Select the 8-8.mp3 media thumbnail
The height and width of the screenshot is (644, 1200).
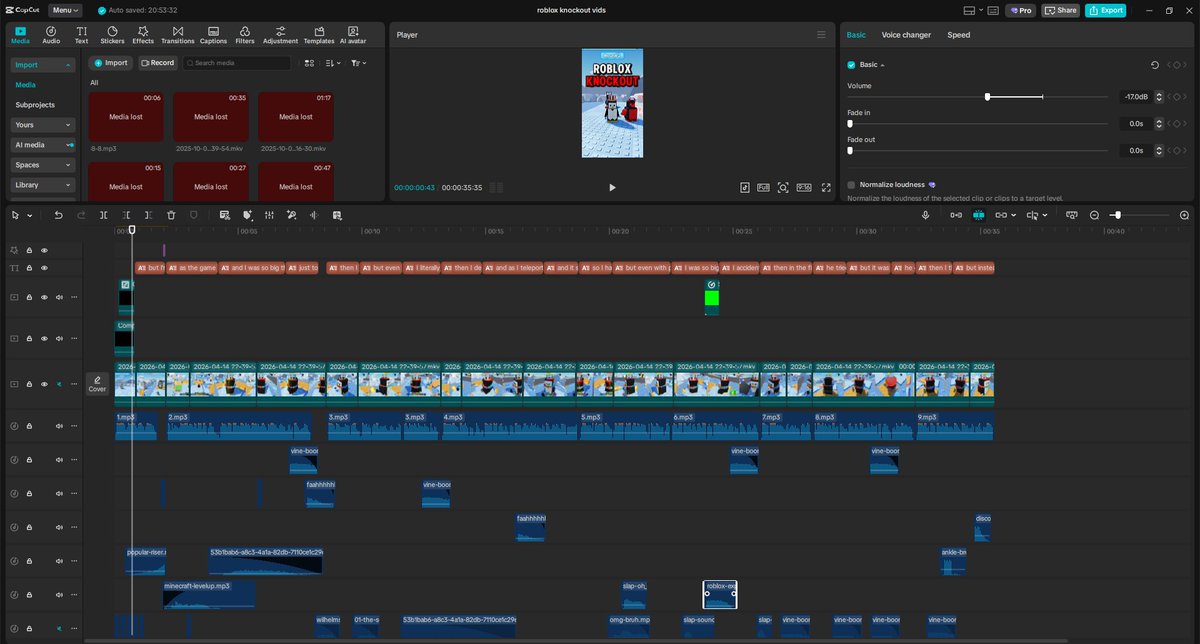(126, 117)
